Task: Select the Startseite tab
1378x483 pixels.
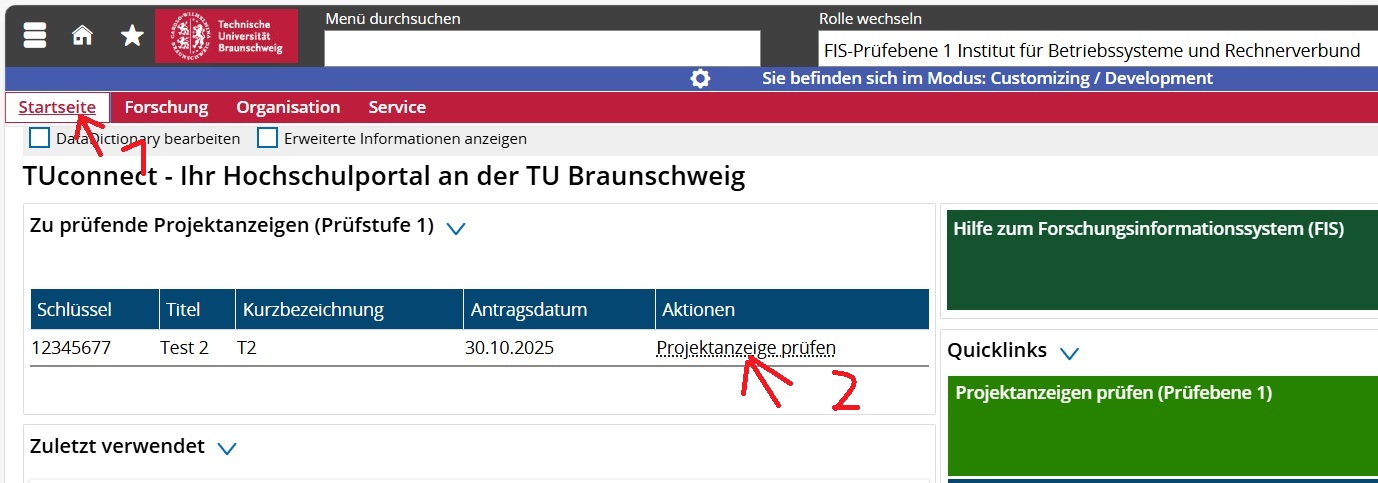Action: pyautogui.click(x=57, y=107)
